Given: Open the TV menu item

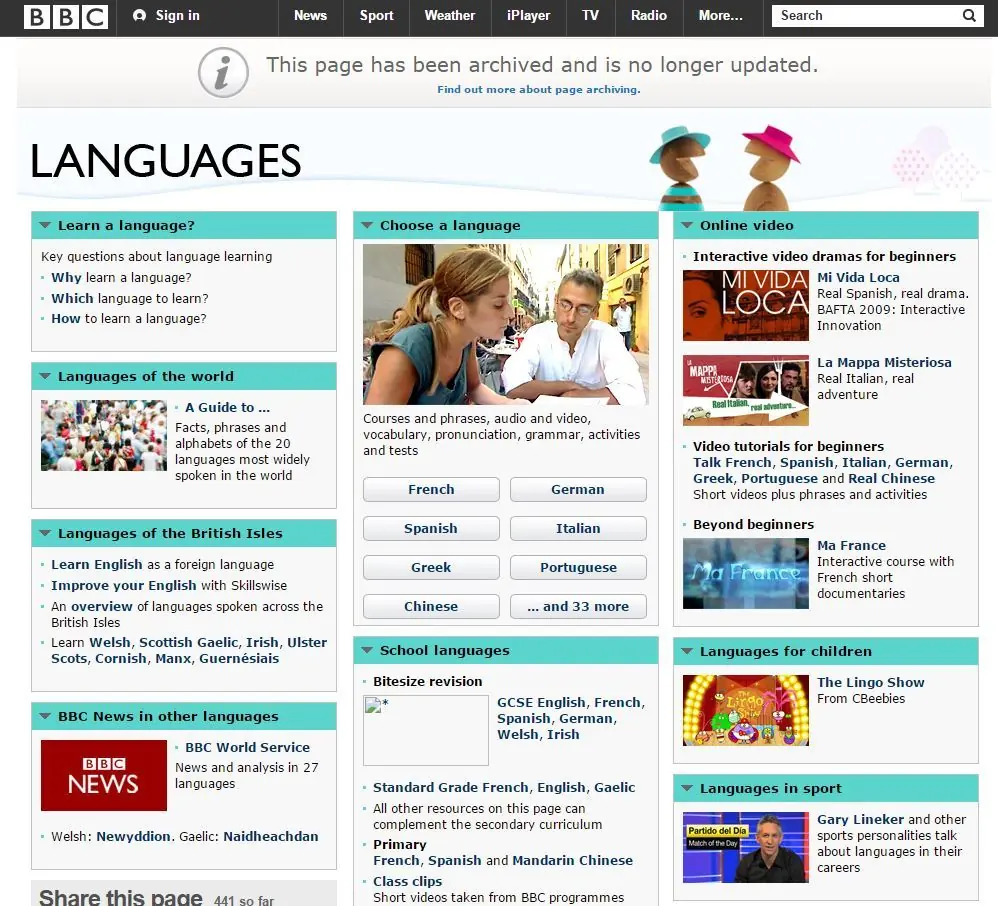Looking at the screenshot, I should point(591,15).
